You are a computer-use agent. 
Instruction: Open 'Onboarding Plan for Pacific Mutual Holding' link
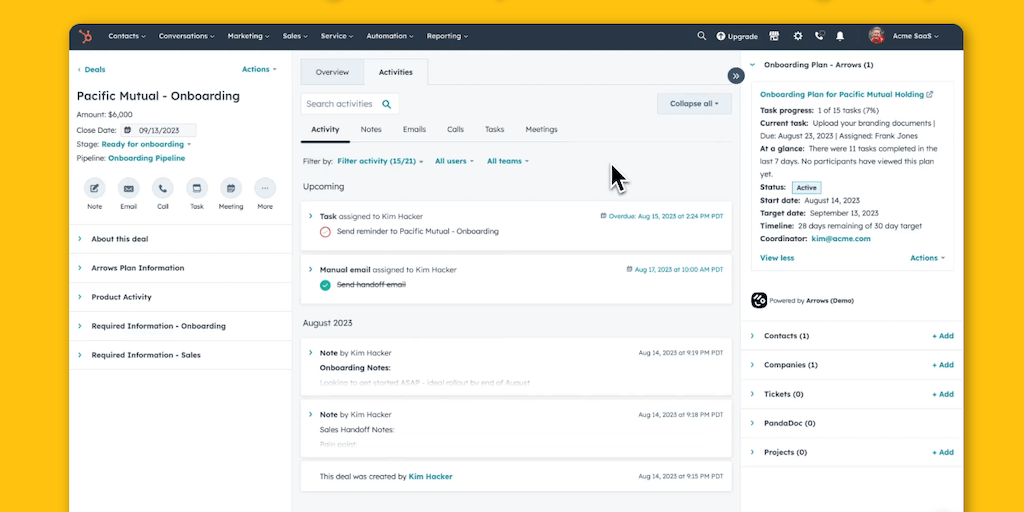click(x=842, y=94)
